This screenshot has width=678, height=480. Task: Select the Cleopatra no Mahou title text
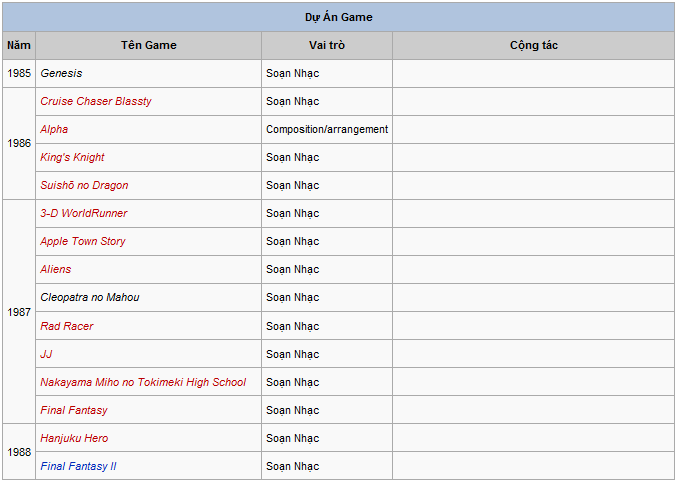[x=90, y=297]
